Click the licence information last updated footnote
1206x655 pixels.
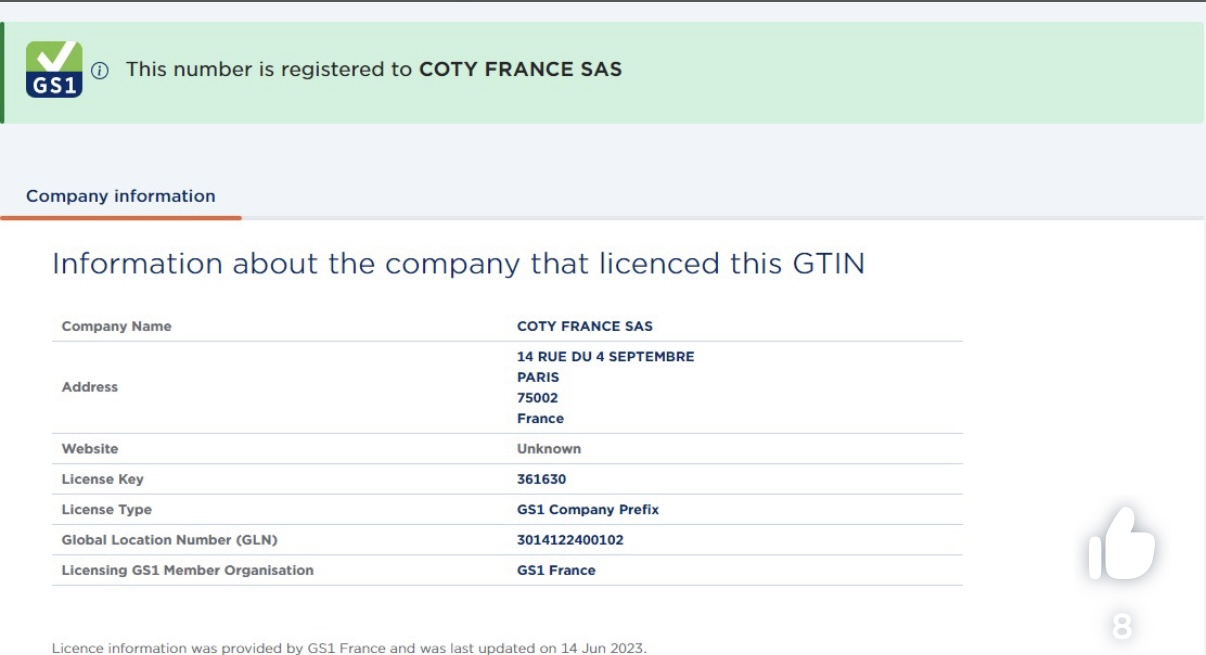pyautogui.click(x=349, y=648)
